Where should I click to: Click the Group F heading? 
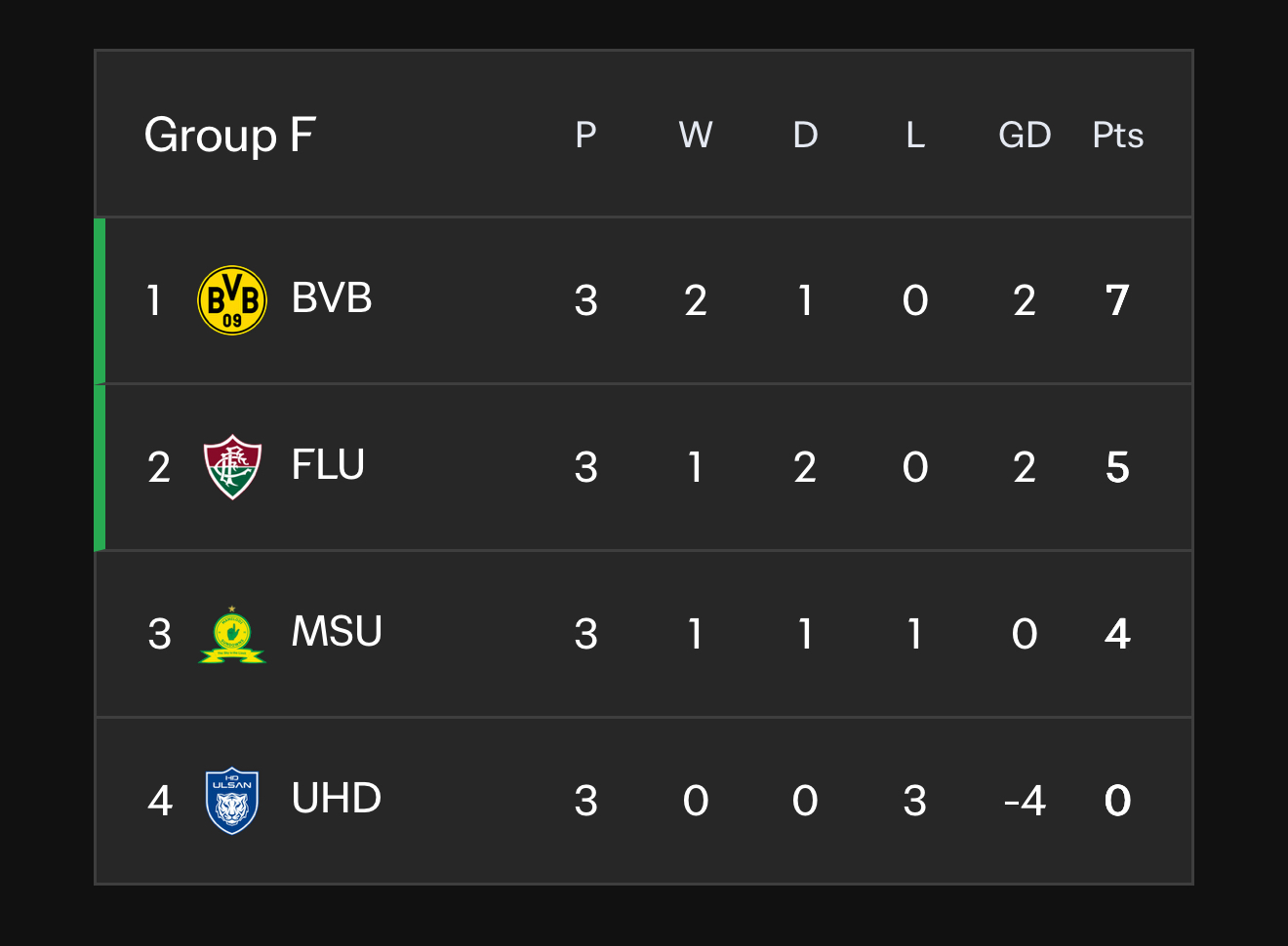point(230,136)
